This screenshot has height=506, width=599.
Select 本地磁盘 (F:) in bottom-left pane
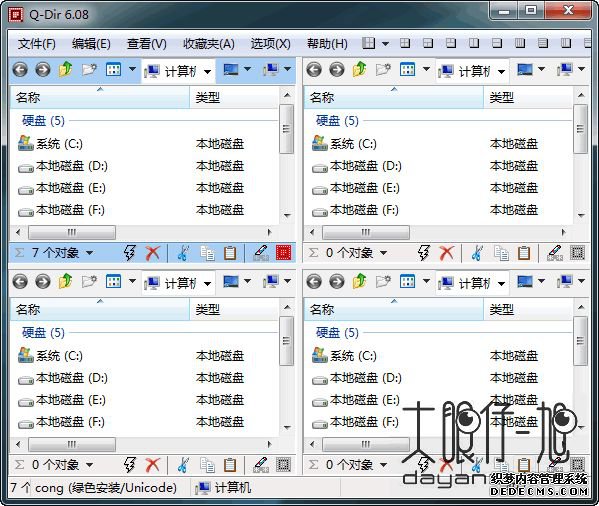(x=62, y=422)
